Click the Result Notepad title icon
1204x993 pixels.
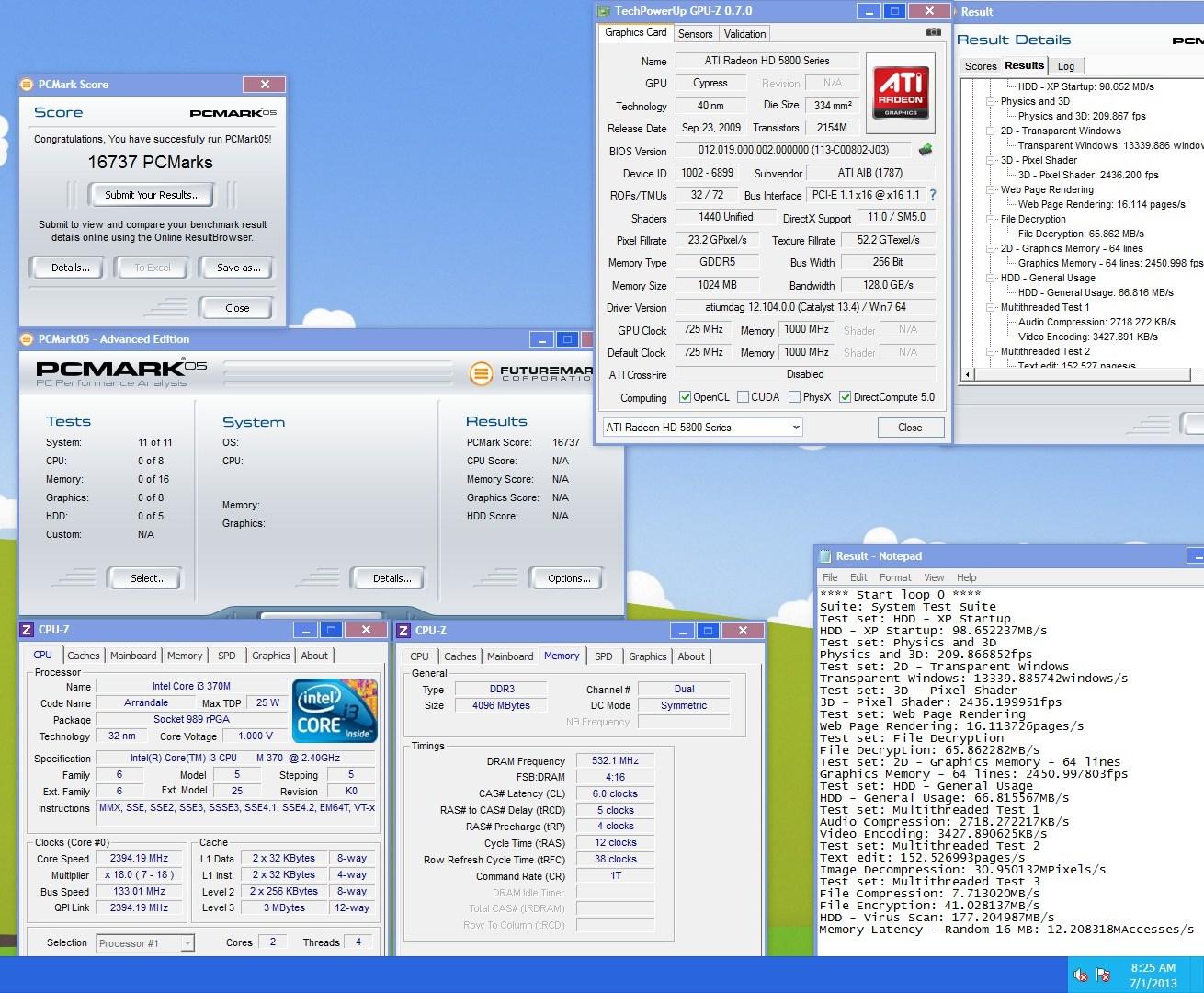point(824,556)
